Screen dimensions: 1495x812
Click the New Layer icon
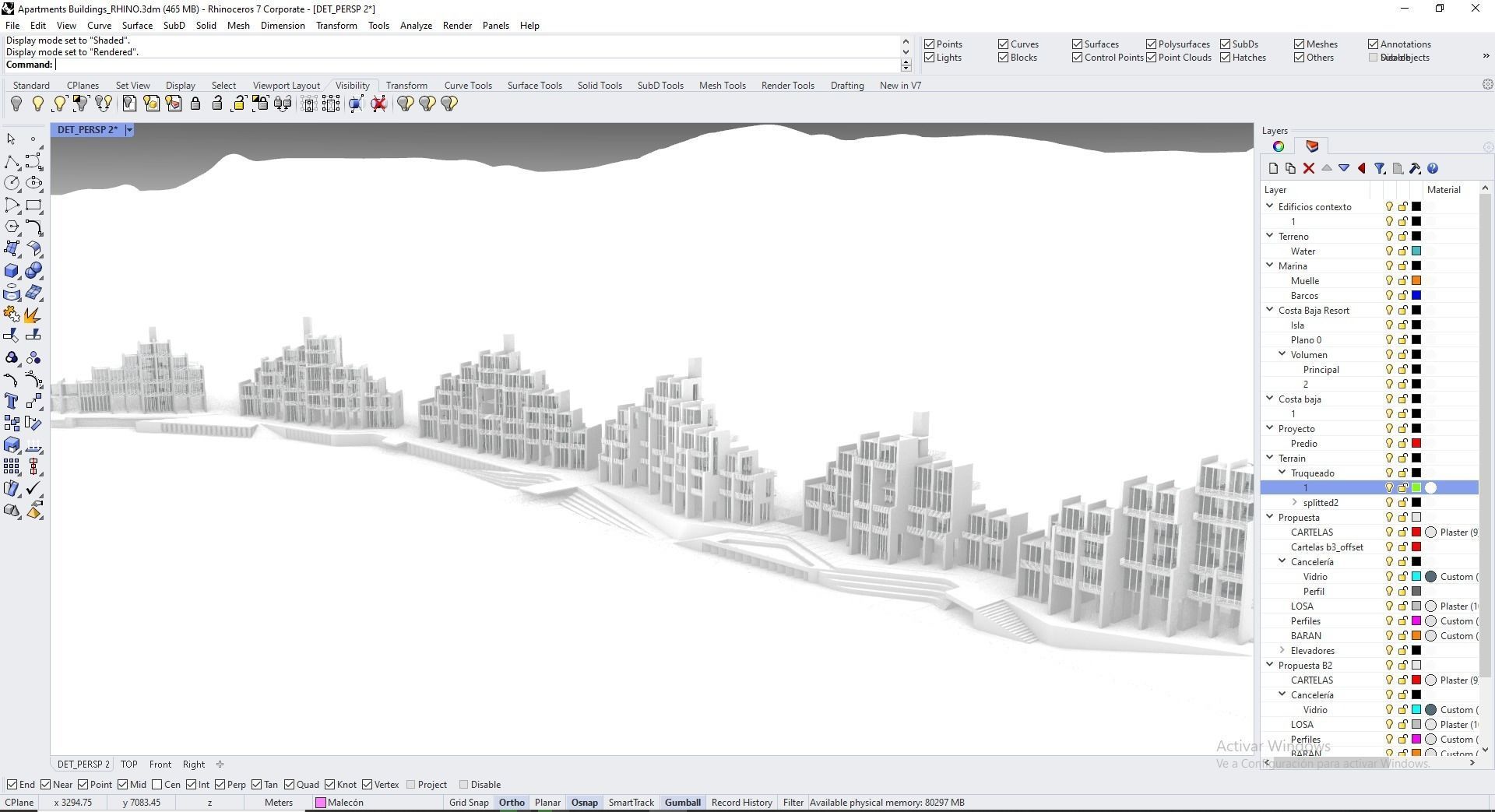point(1273,168)
